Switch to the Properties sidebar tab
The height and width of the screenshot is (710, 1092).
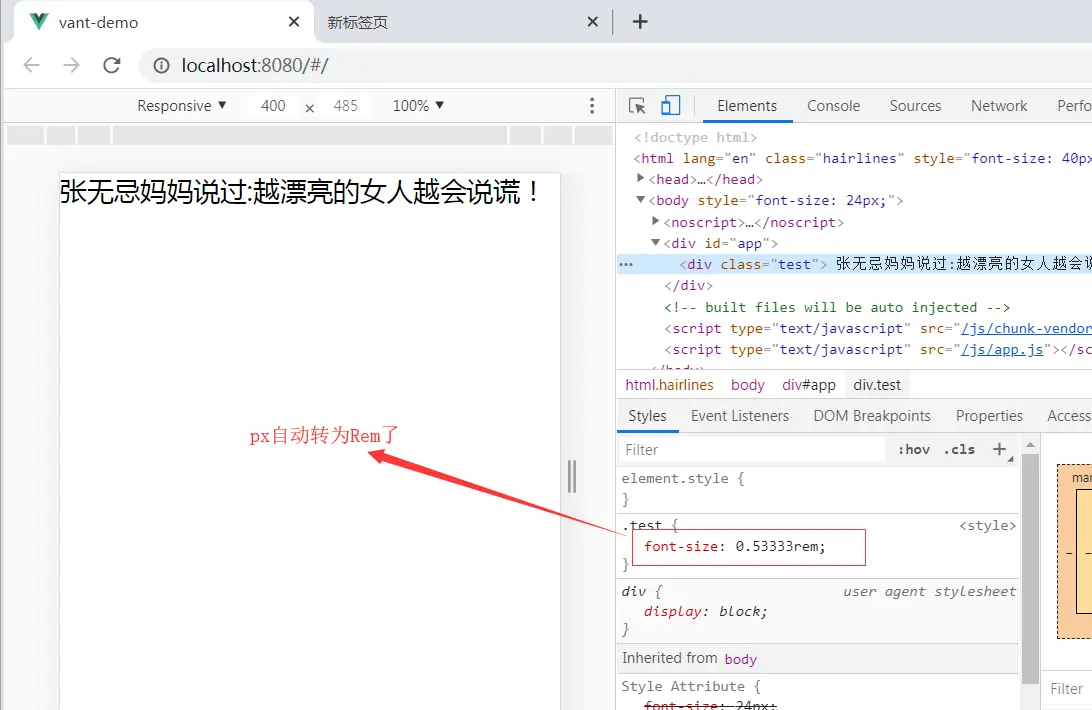pos(989,416)
